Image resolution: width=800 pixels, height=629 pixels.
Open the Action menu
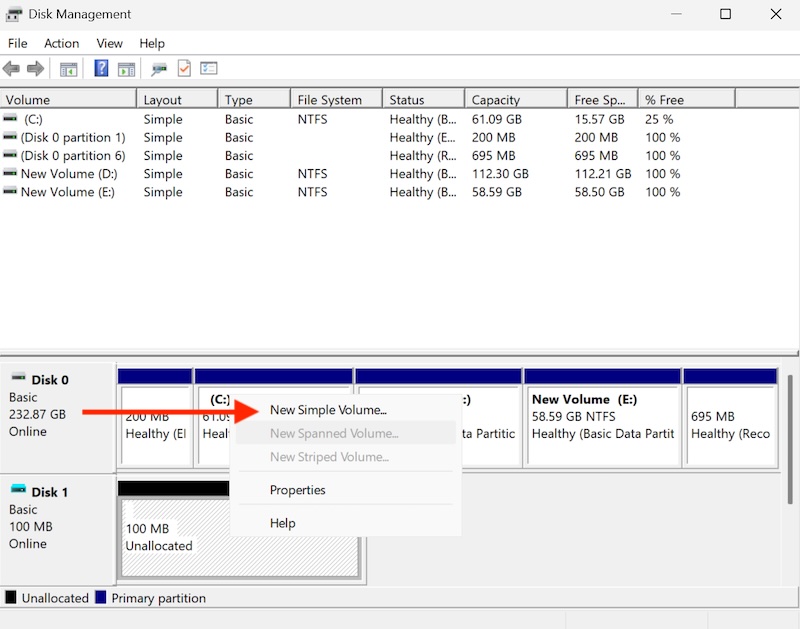click(61, 43)
